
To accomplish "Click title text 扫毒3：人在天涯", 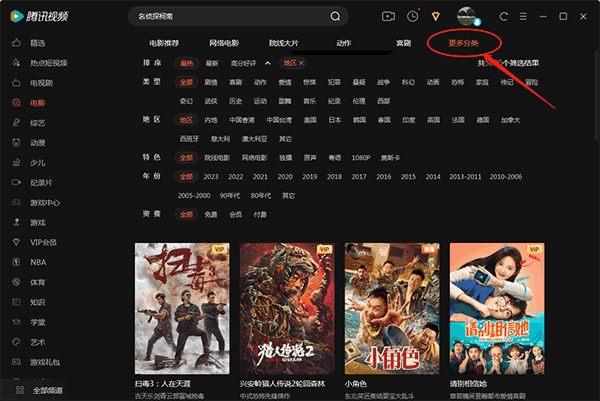I will pos(163,383).
